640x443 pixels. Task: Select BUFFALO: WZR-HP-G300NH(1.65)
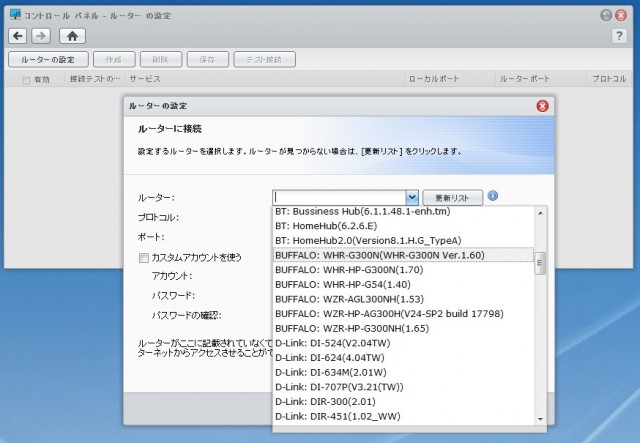(x=403, y=329)
